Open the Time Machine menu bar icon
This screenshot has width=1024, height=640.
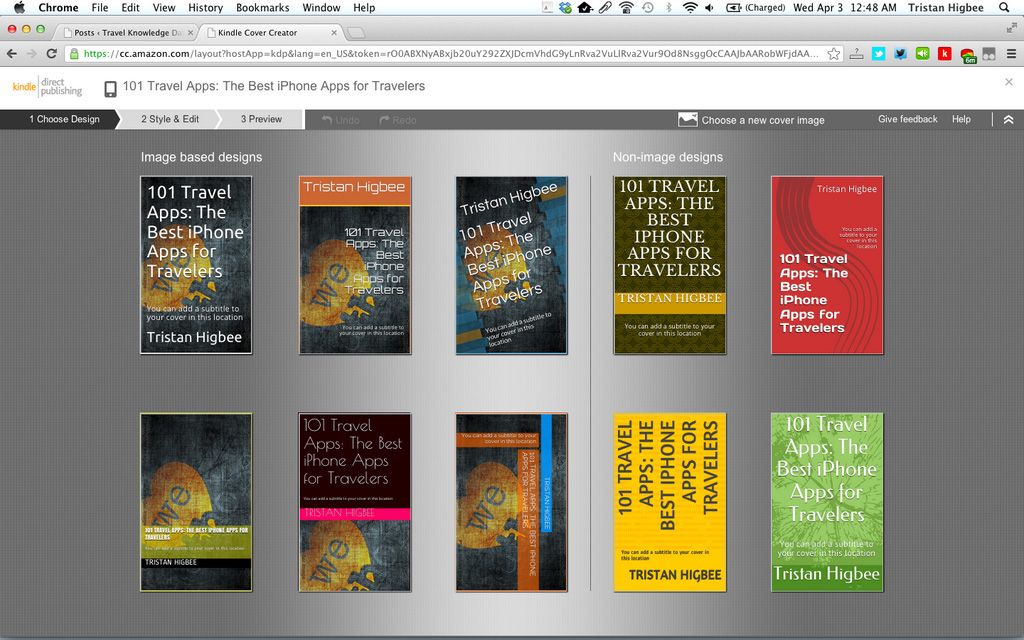pyautogui.click(x=647, y=8)
